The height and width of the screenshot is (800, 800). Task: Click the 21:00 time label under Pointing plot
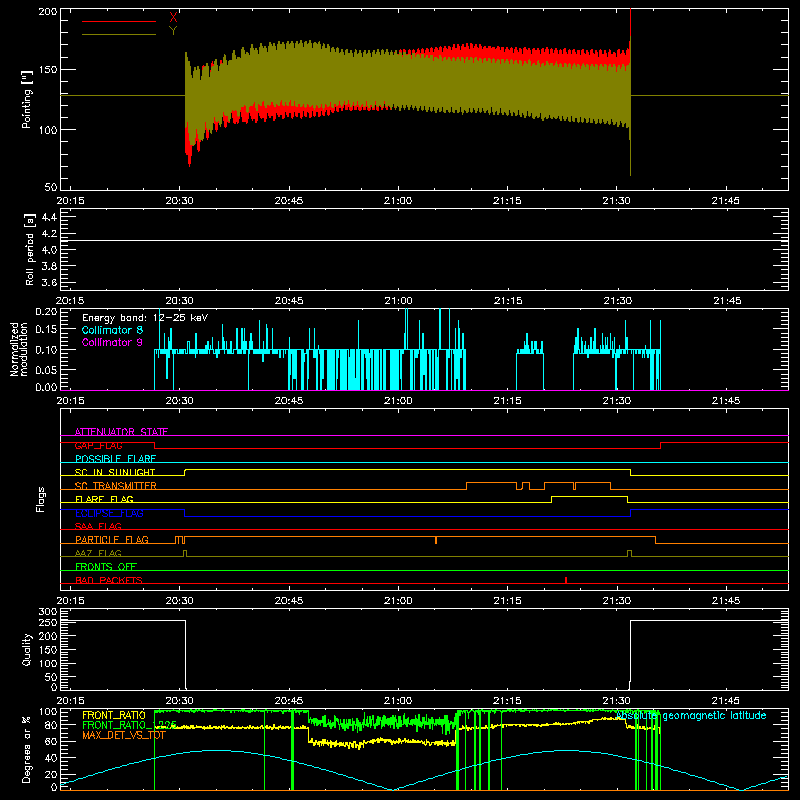coord(398,201)
